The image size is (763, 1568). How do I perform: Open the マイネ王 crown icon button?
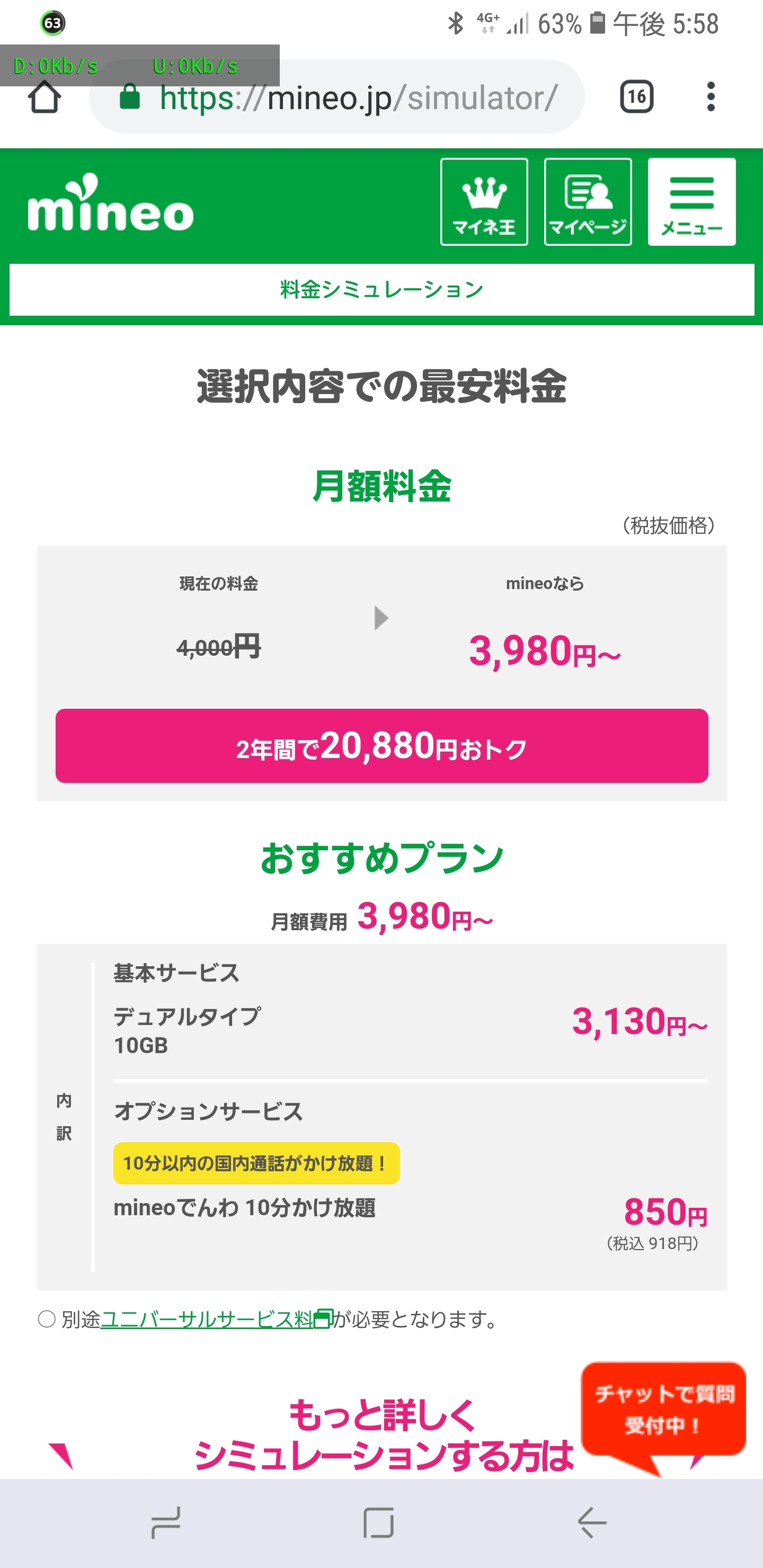tap(483, 202)
